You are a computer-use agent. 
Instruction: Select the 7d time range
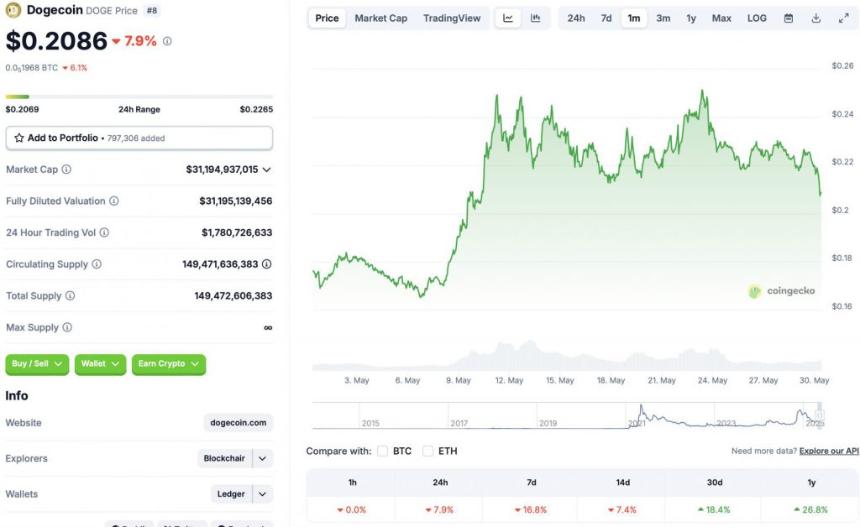click(606, 18)
